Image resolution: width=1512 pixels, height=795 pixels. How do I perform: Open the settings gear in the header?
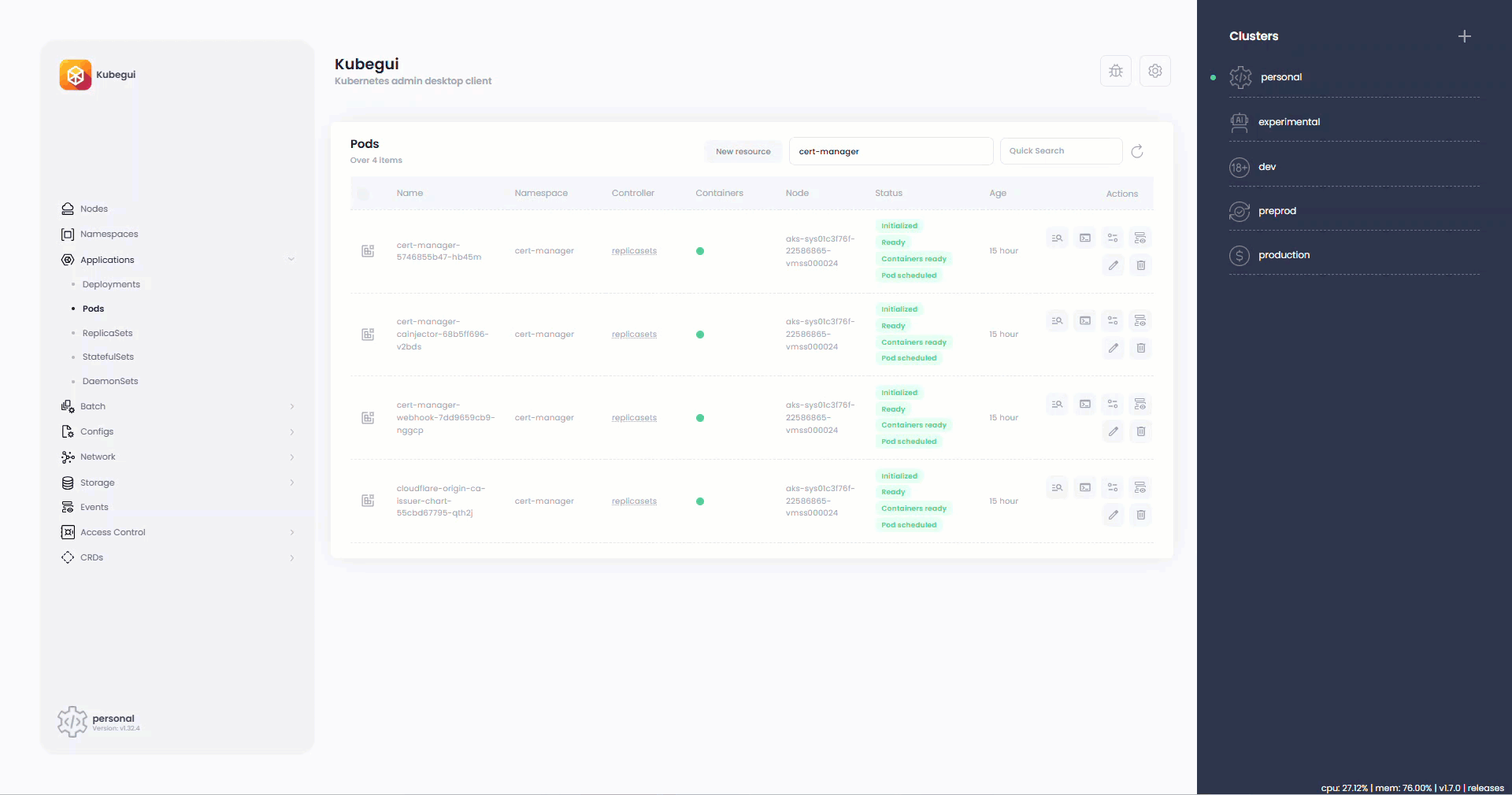click(x=1154, y=71)
